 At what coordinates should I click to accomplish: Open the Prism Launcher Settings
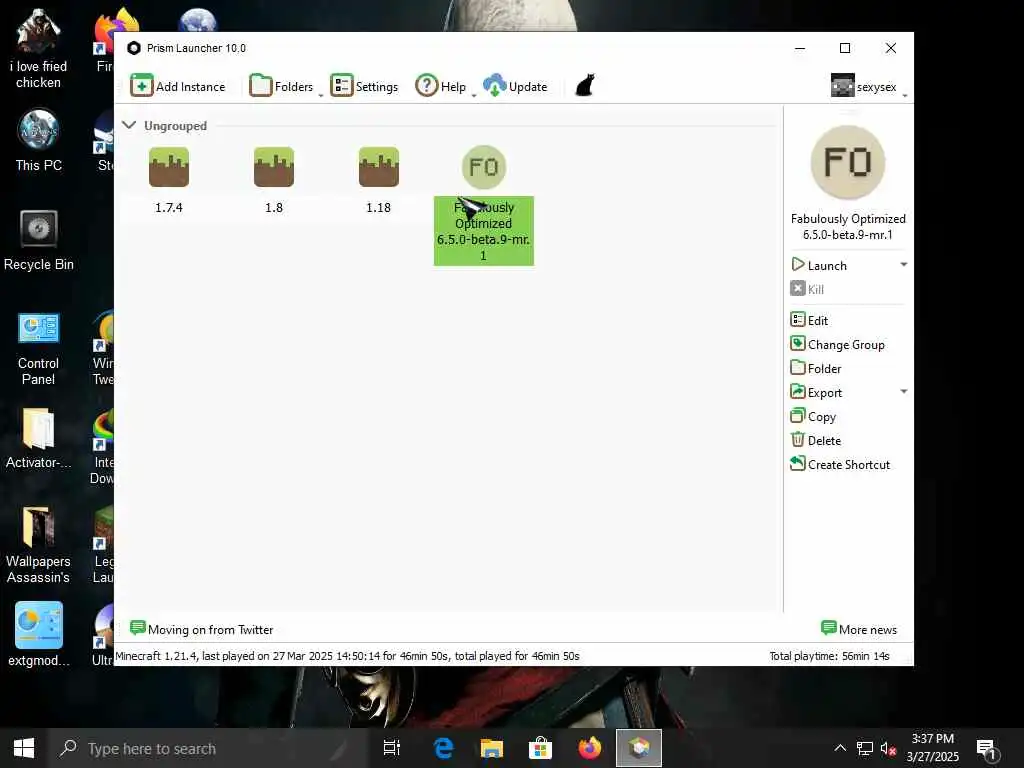tap(364, 86)
